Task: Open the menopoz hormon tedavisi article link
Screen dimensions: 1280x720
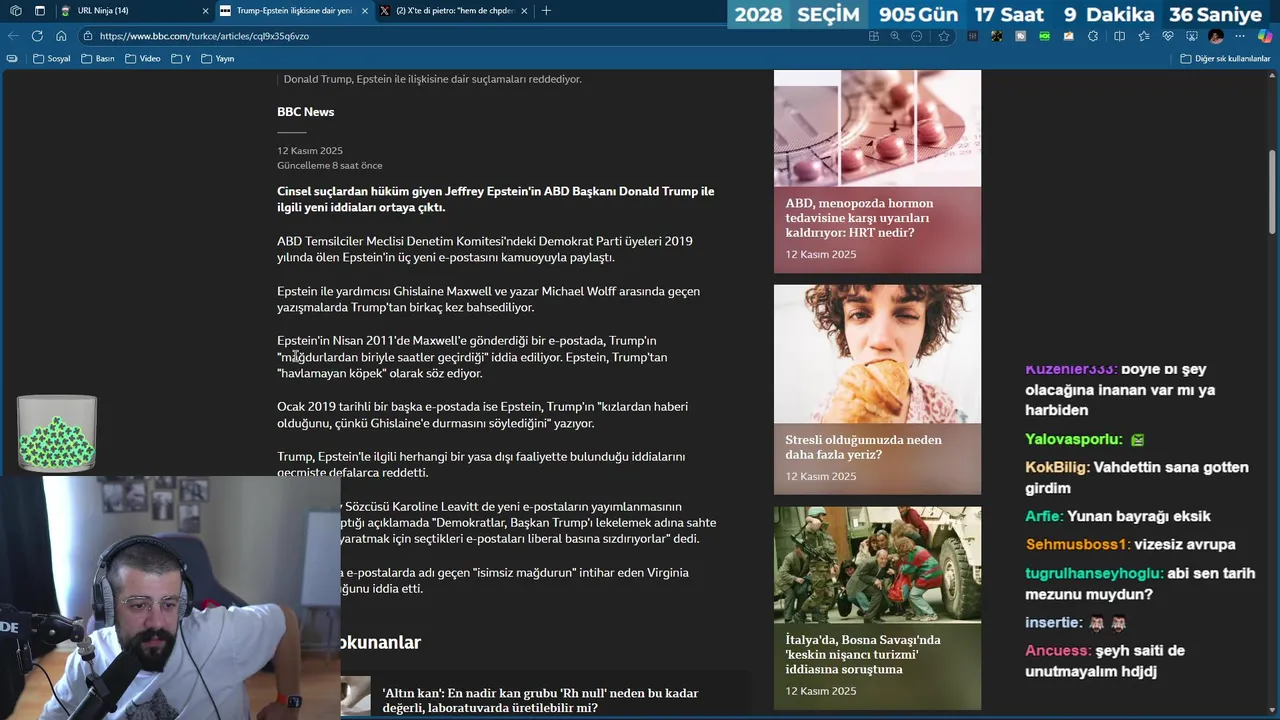Action: click(858, 218)
